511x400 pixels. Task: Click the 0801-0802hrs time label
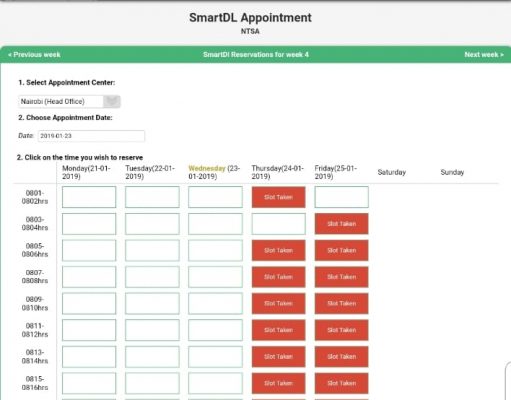[35, 197]
